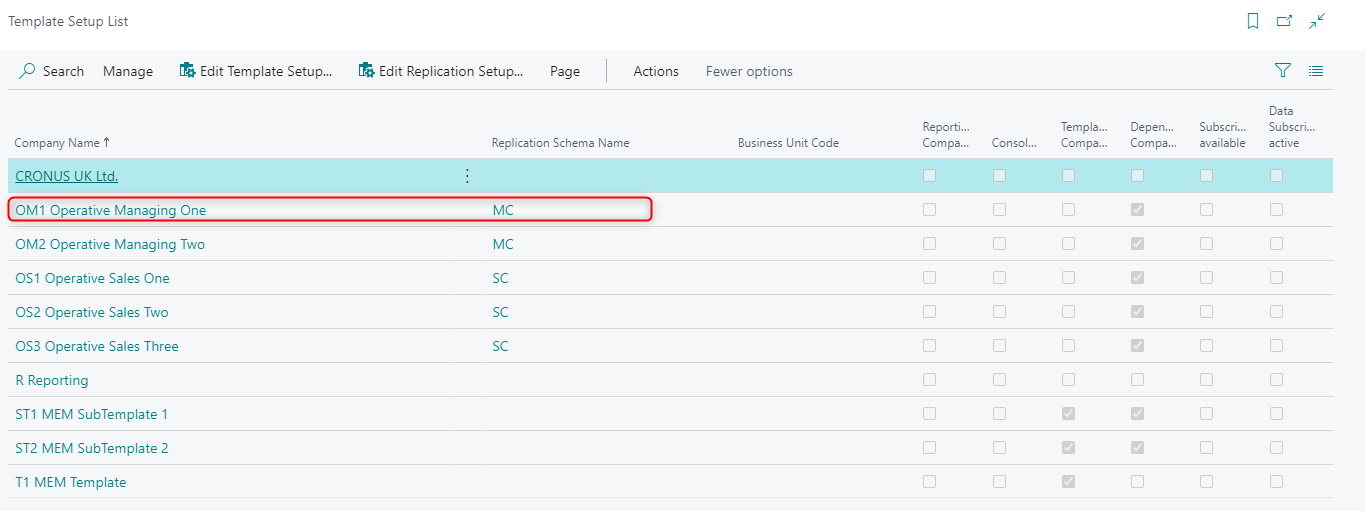
Task: Select ST2 MEM SubTemplate 2
Action: (x=92, y=448)
